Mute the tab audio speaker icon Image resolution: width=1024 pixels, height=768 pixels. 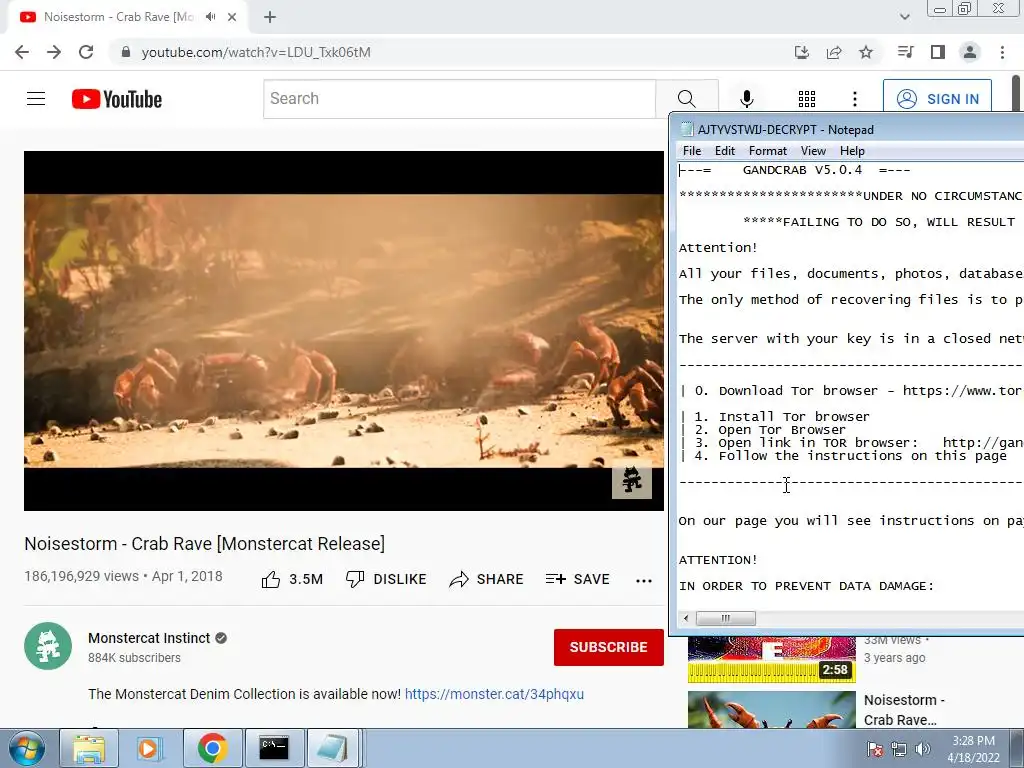point(210,17)
